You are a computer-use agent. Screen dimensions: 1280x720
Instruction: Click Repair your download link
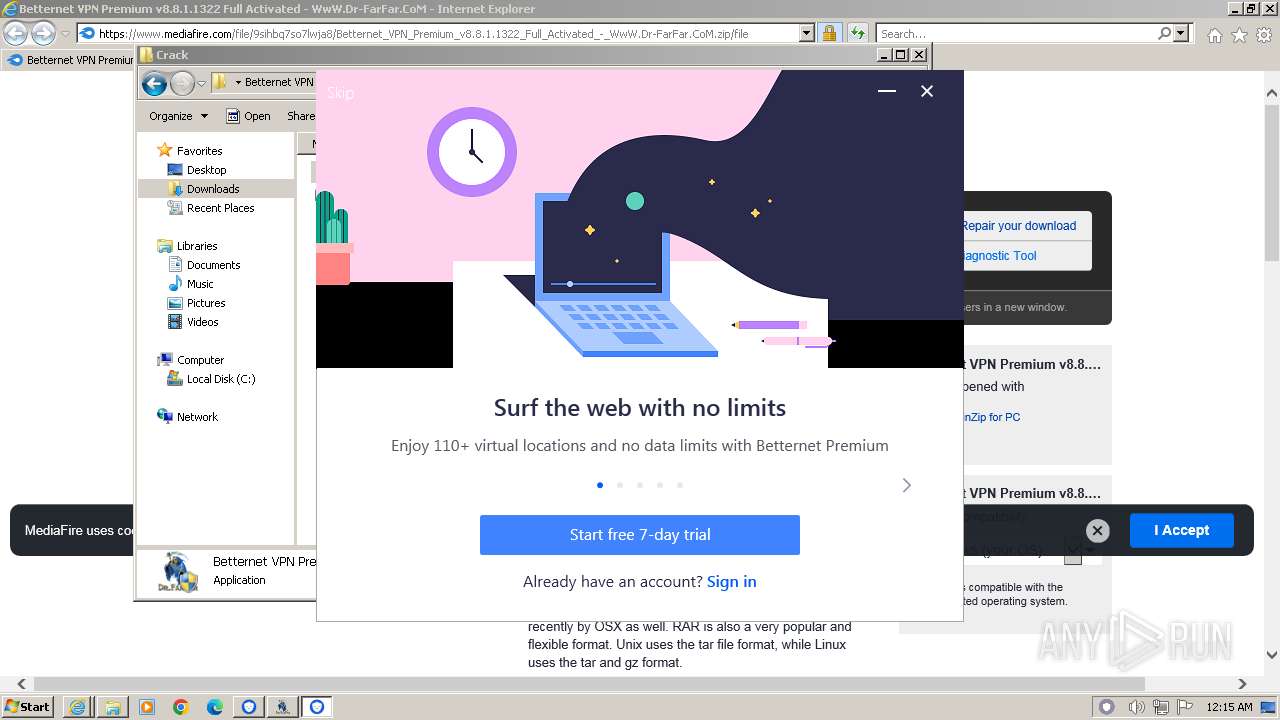coord(1018,226)
